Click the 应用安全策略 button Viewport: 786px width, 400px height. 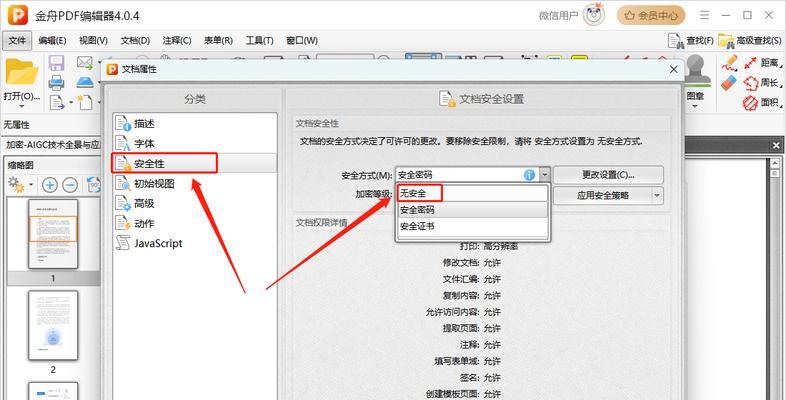pyautogui.click(x=603, y=195)
